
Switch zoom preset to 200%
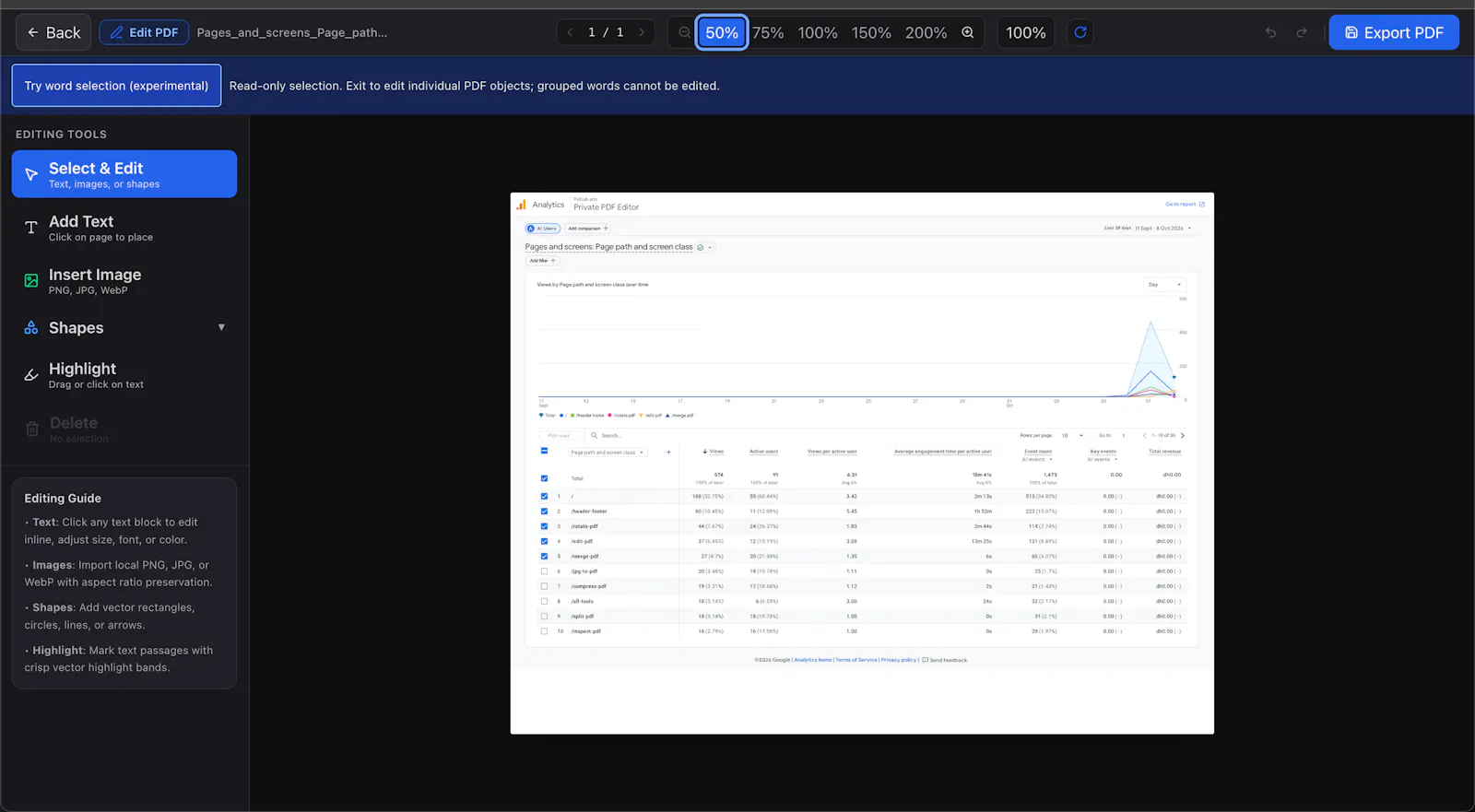point(926,32)
